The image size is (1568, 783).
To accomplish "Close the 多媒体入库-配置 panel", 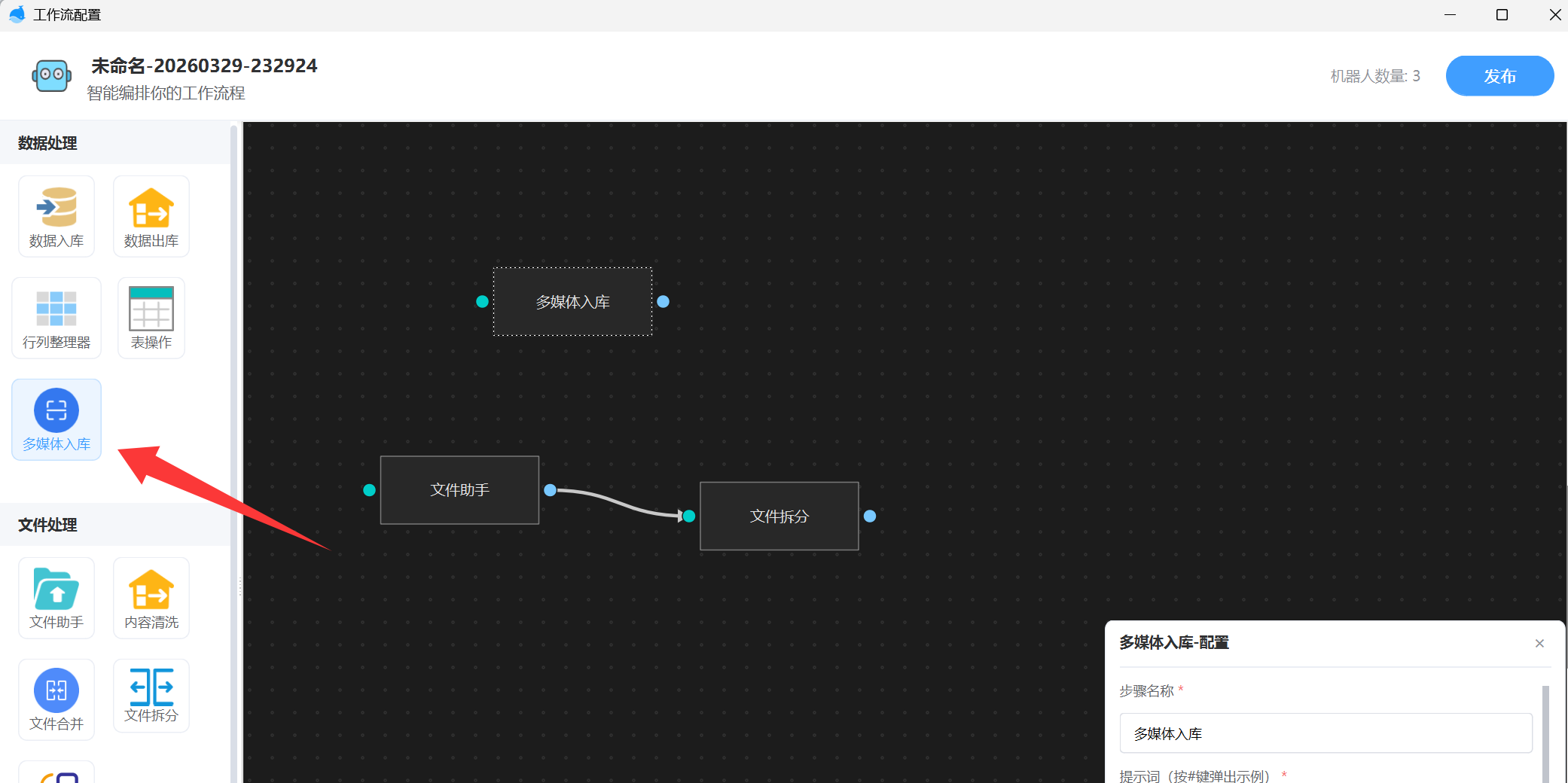I will (x=1539, y=643).
